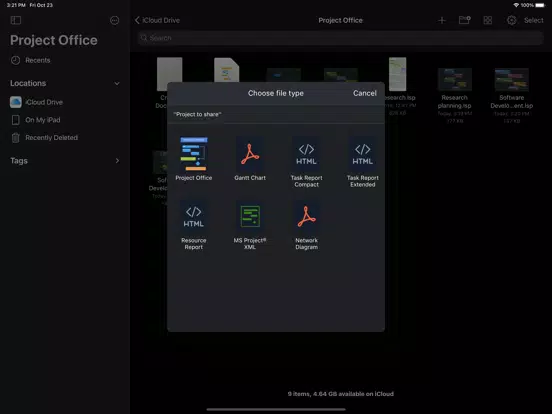Expand the Tags section chevron
This screenshot has height=414, width=552.
[117, 161]
